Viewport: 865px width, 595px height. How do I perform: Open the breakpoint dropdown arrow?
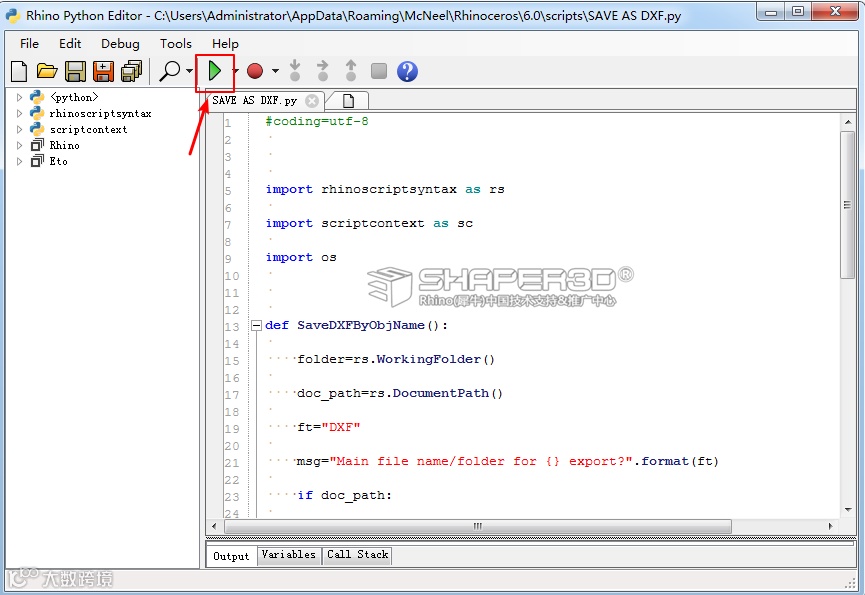pos(275,71)
